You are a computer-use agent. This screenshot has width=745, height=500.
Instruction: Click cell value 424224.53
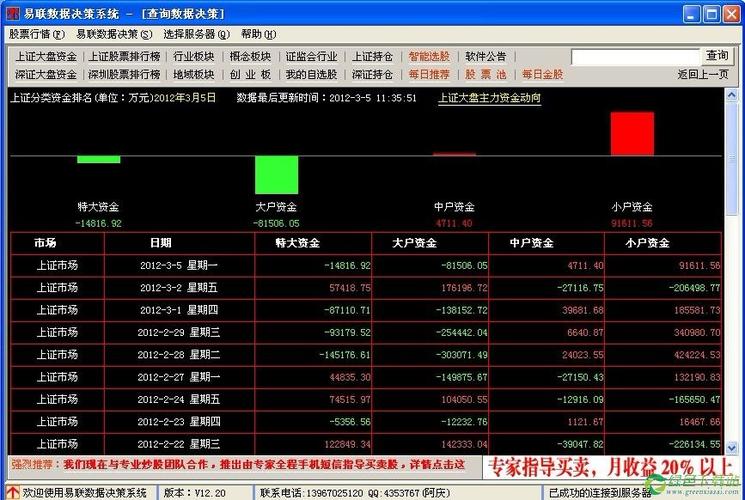click(x=697, y=355)
